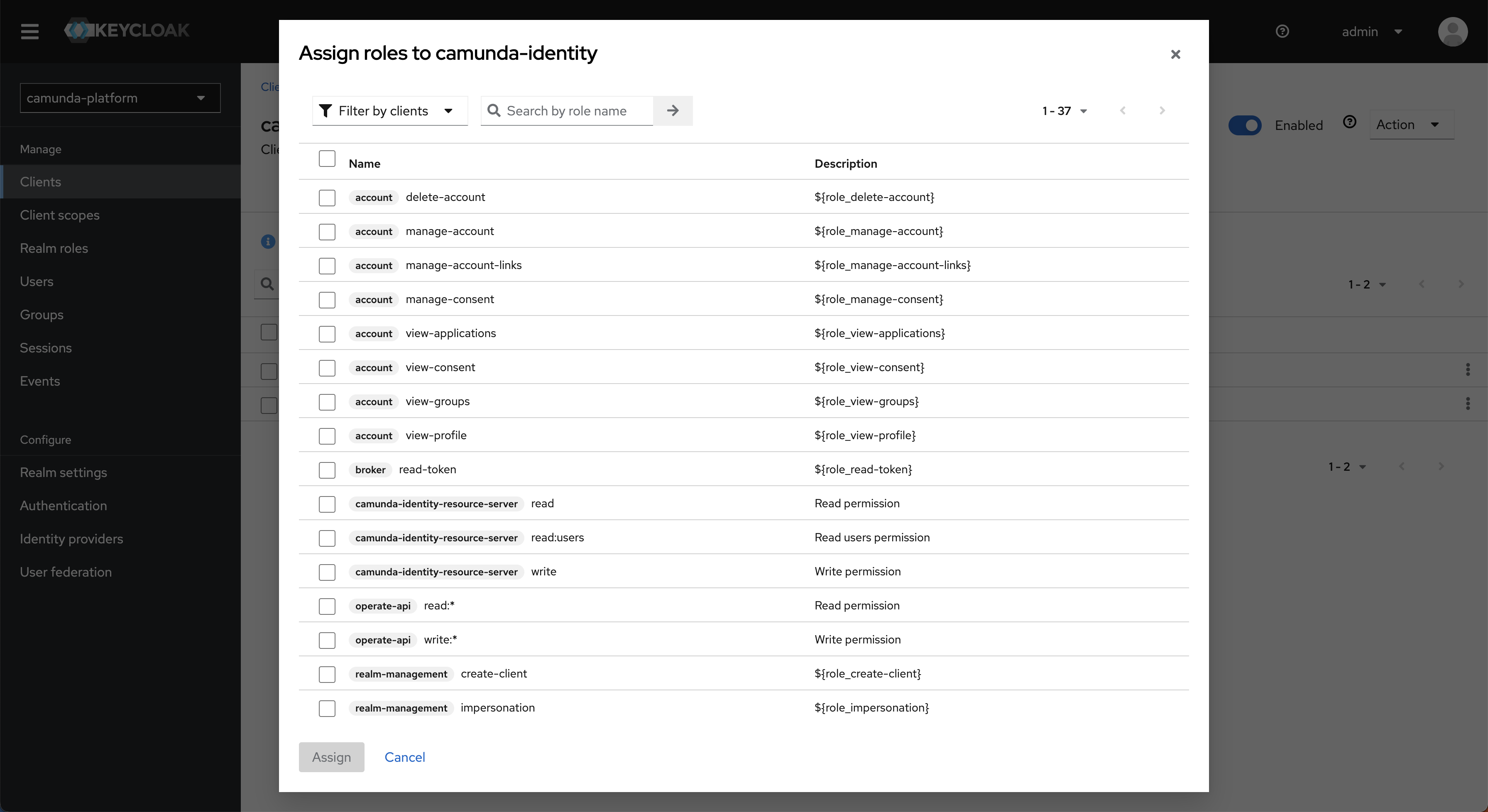The image size is (1488, 812).
Task: Open the Clients menu item
Action: (x=40, y=181)
